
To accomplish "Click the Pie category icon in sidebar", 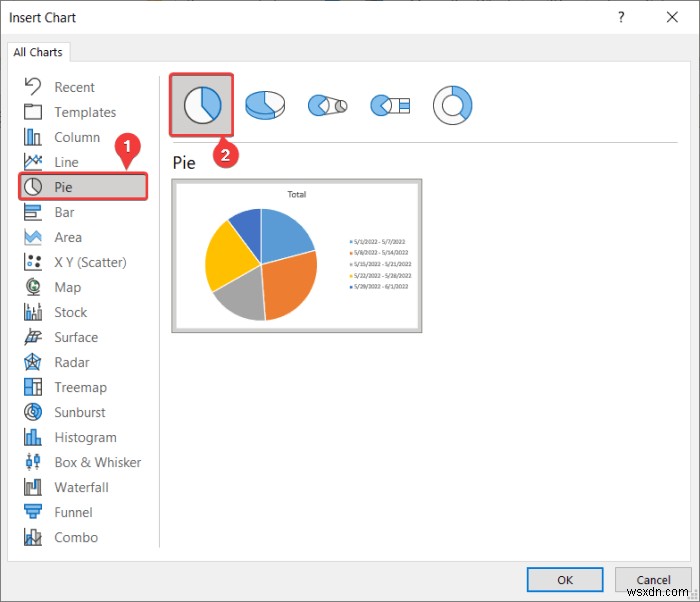I will pos(33,187).
